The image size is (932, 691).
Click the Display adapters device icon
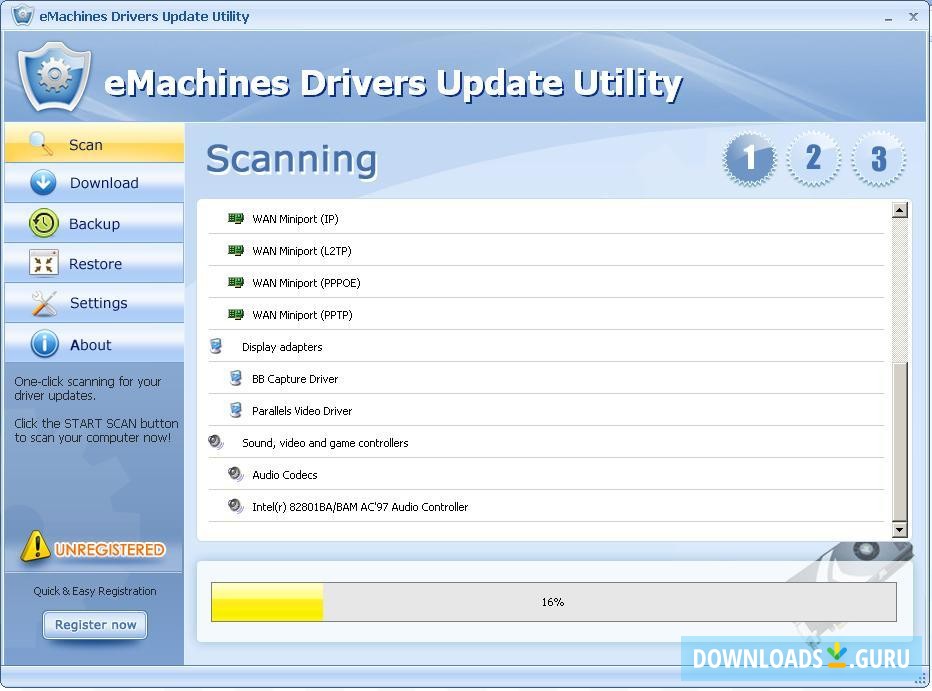[x=218, y=345]
